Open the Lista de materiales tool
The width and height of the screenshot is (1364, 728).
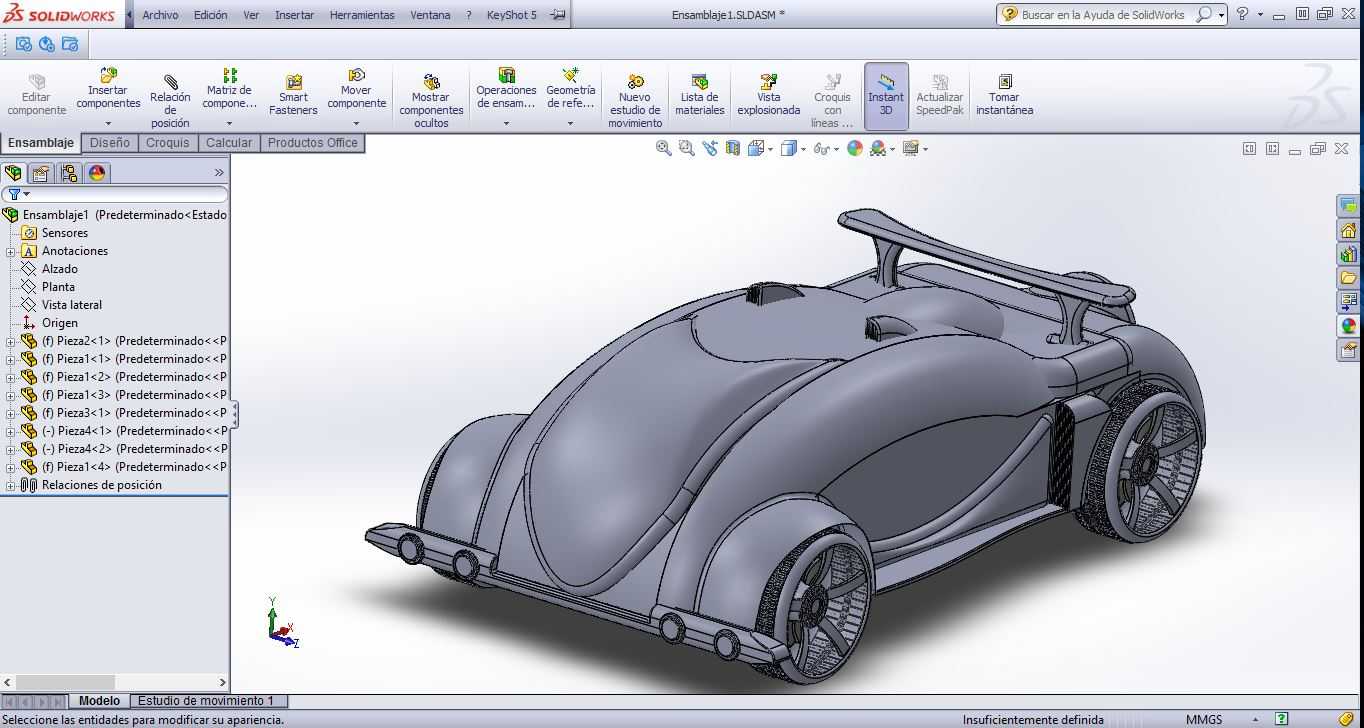699,97
